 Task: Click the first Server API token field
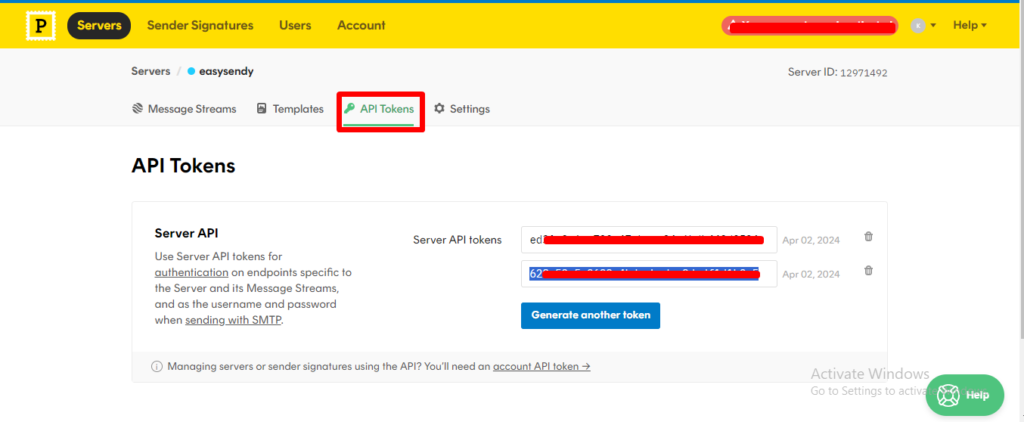[x=648, y=239]
